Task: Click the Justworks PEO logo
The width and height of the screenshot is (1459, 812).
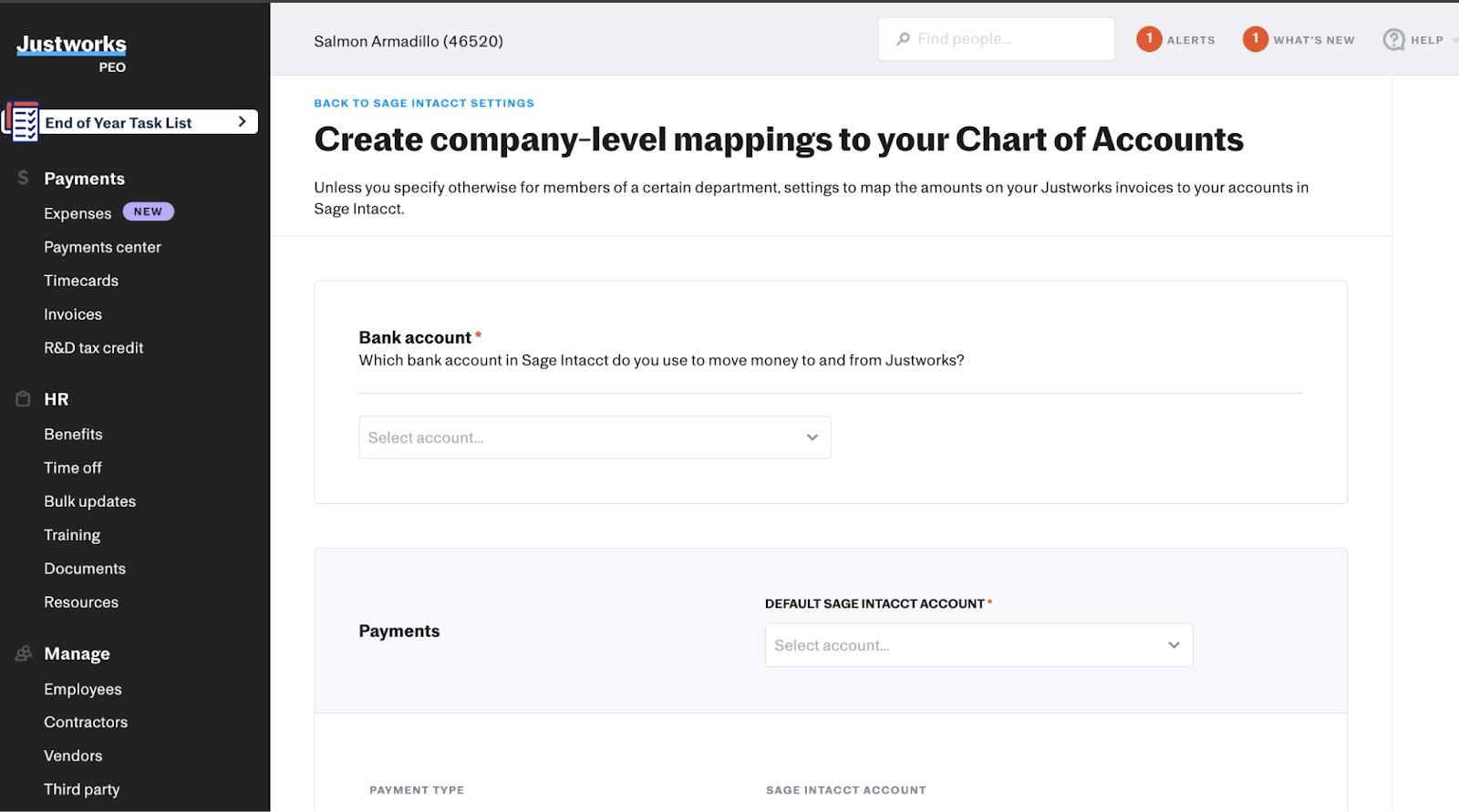Action: (x=71, y=53)
